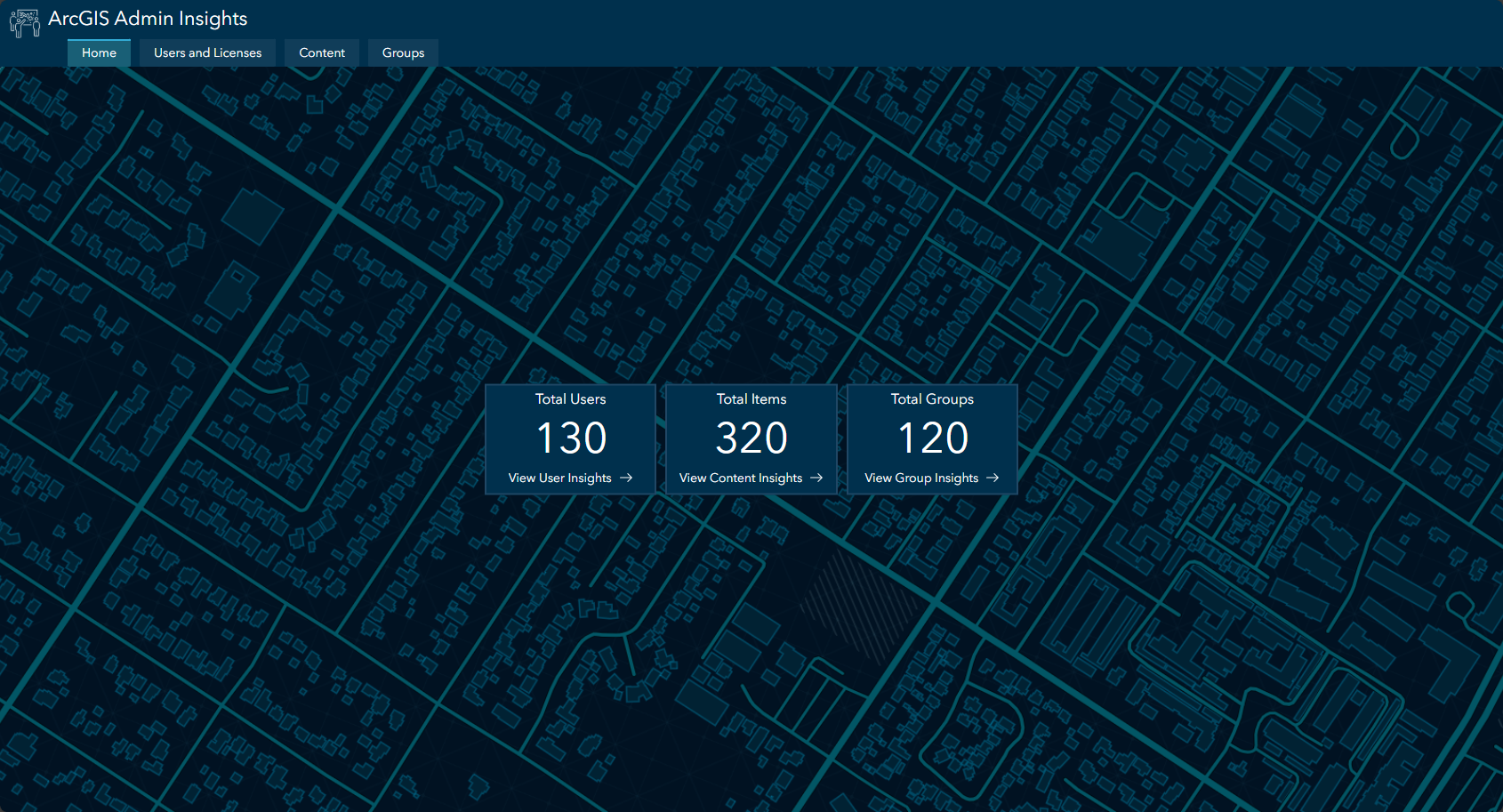Viewport: 1503px width, 812px height.
Task: Open the View User Insights link
Action: coord(559,478)
